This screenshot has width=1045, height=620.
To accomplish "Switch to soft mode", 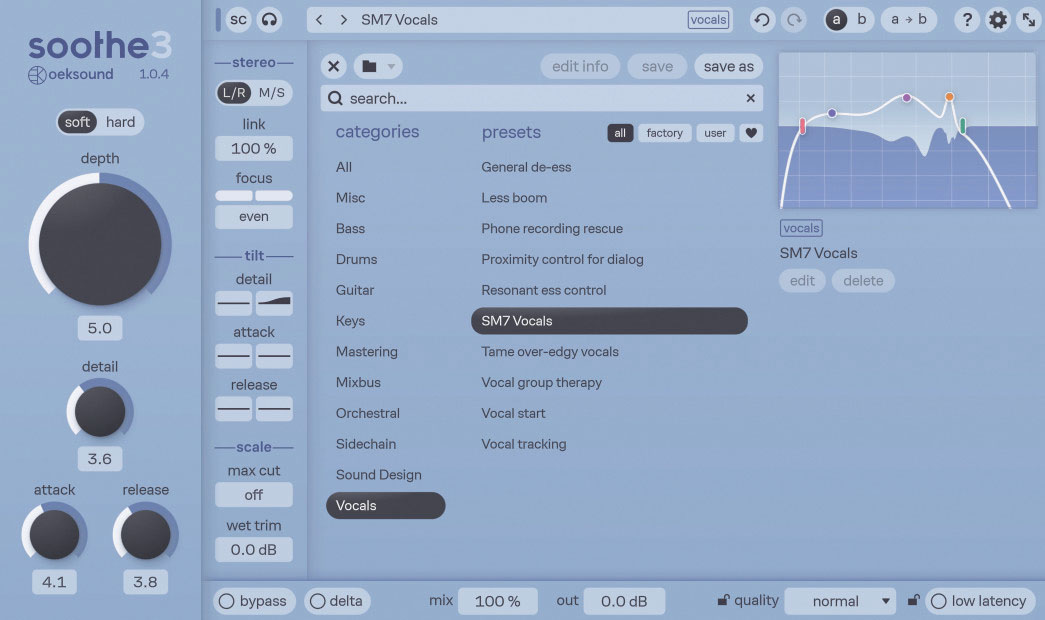I will tap(77, 122).
